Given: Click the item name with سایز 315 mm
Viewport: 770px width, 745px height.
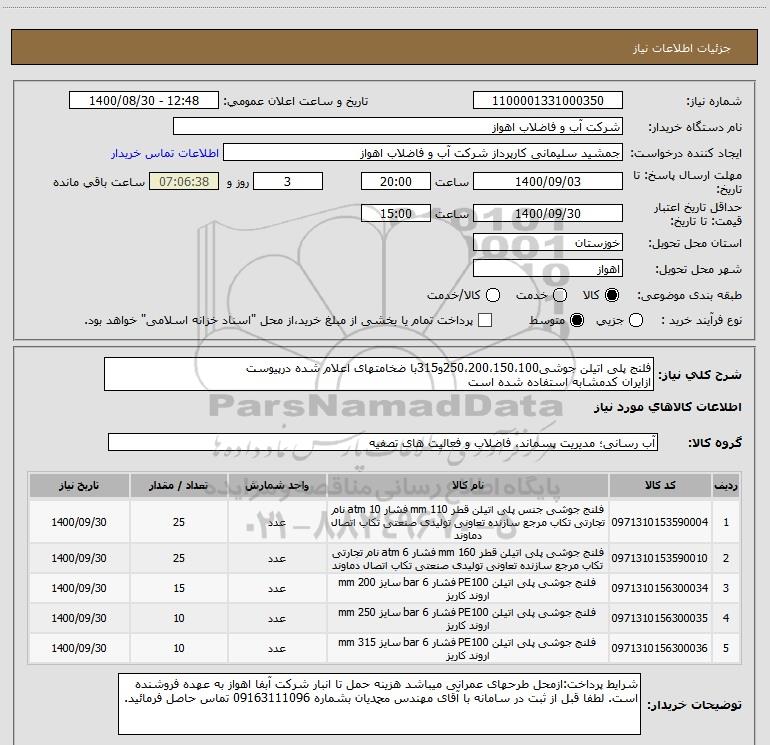Looking at the screenshot, I should pyautogui.click(x=468, y=649).
